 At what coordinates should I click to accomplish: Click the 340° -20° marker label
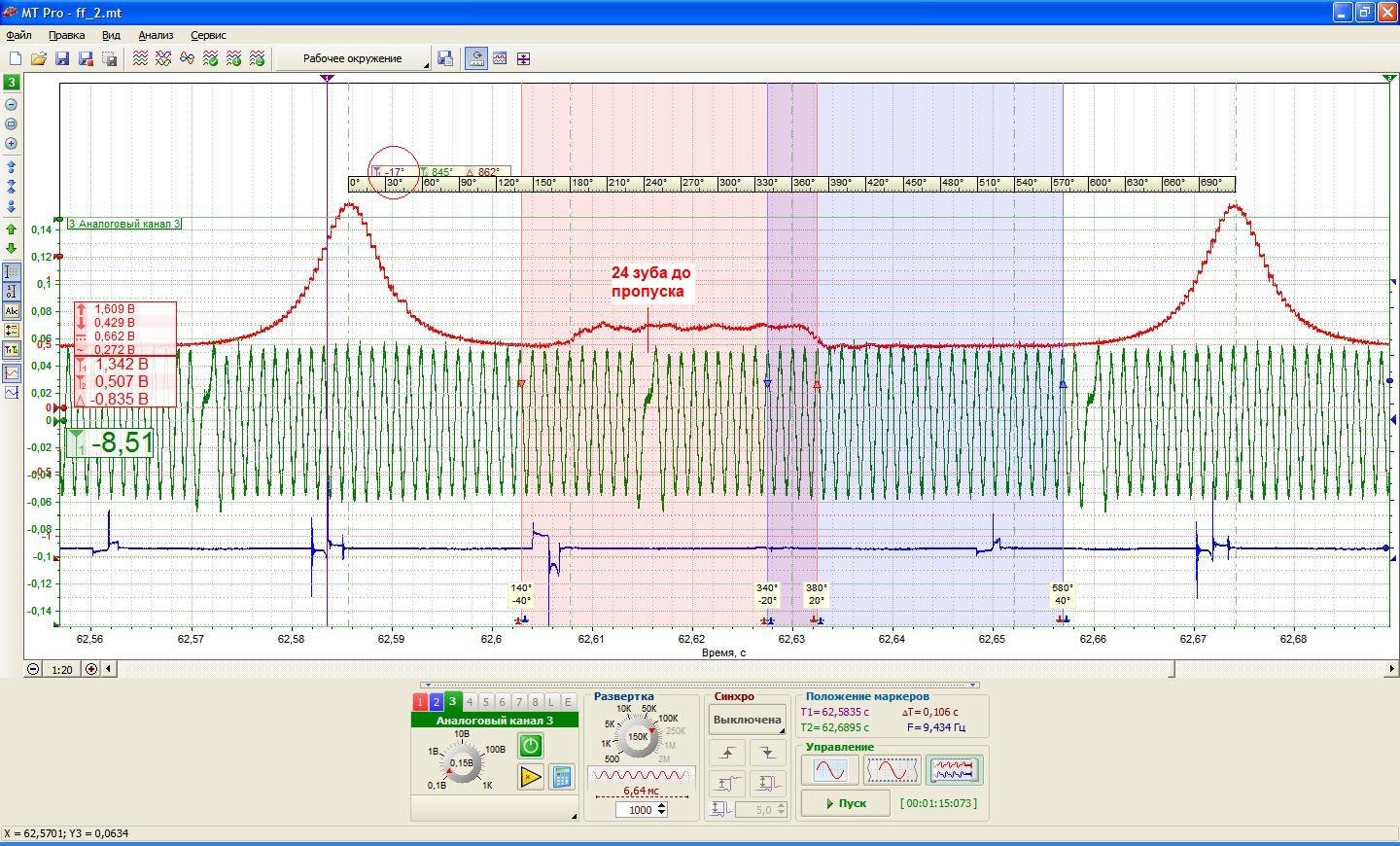pyautogui.click(x=767, y=594)
